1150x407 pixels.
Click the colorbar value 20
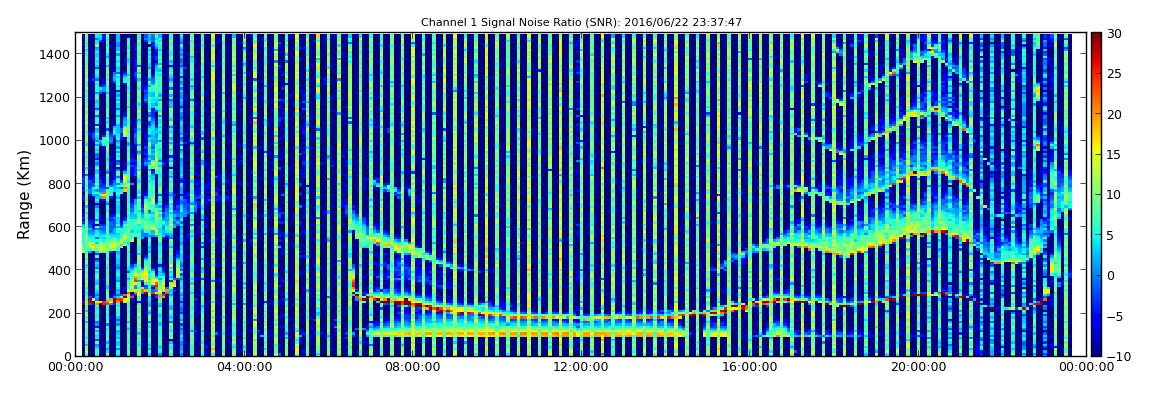(x=1114, y=114)
